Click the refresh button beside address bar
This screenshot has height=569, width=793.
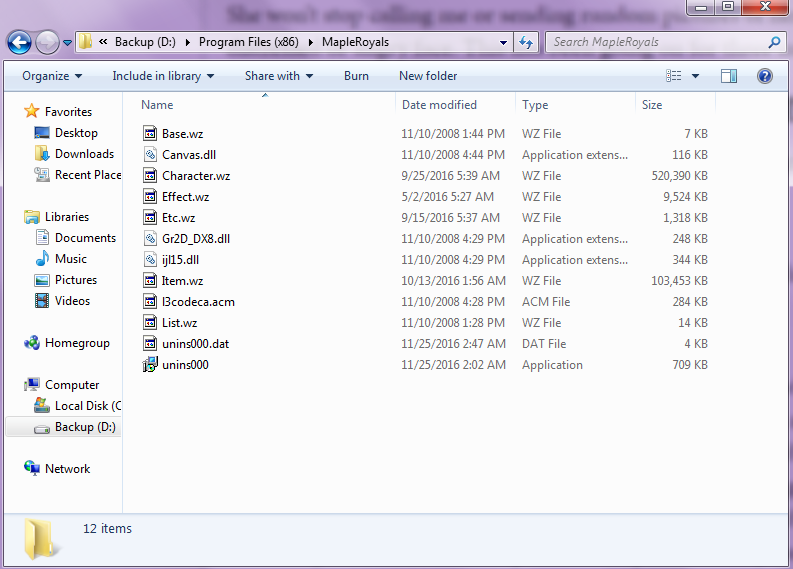click(526, 42)
